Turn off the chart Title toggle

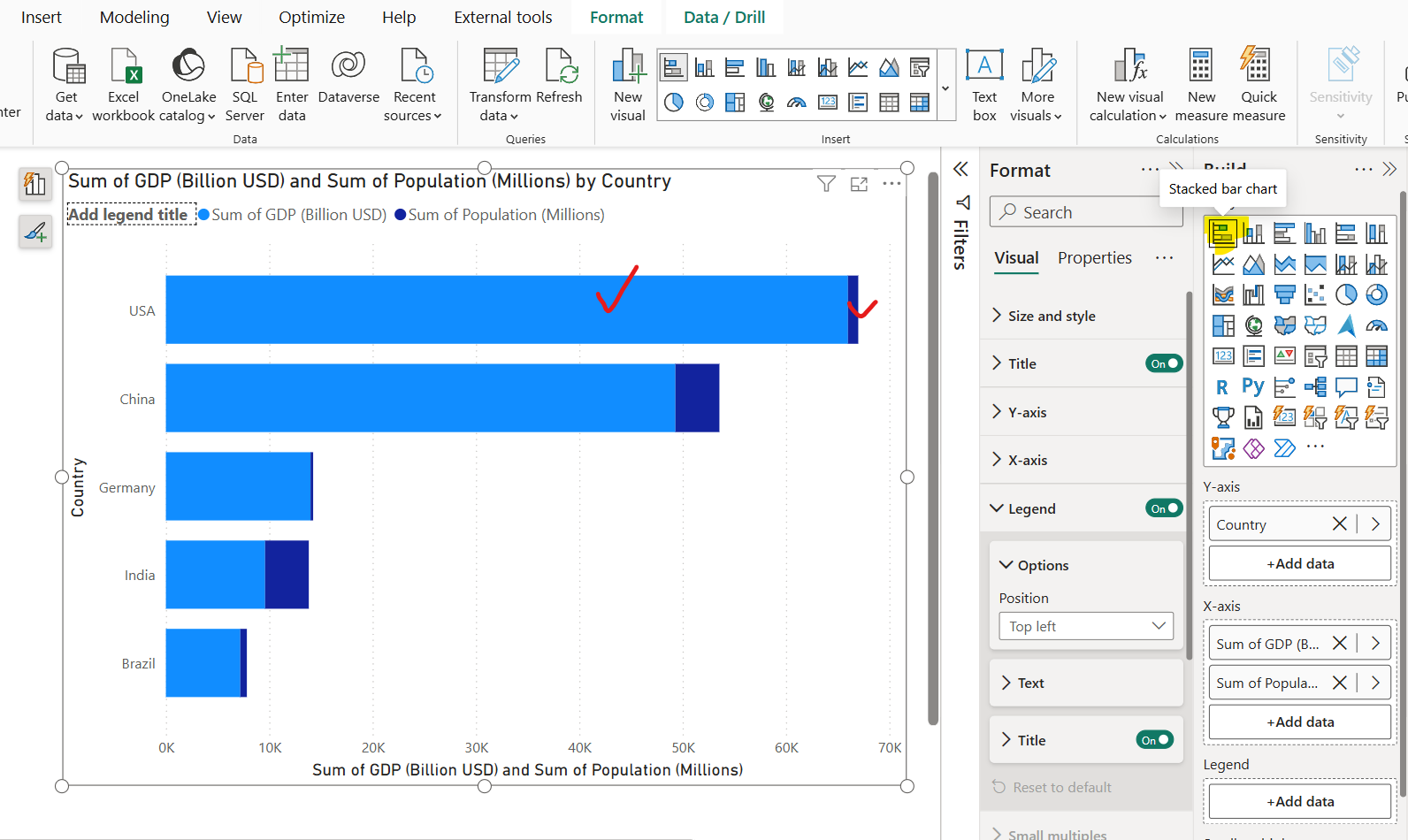(1163, 363)
